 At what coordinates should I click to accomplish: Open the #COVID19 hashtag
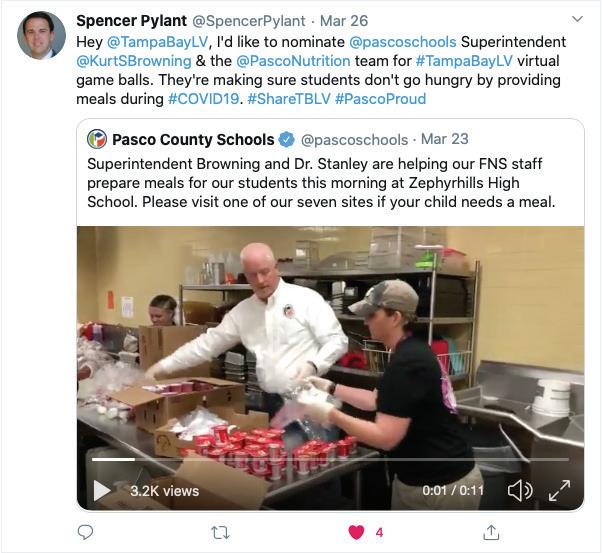point(204,99)
